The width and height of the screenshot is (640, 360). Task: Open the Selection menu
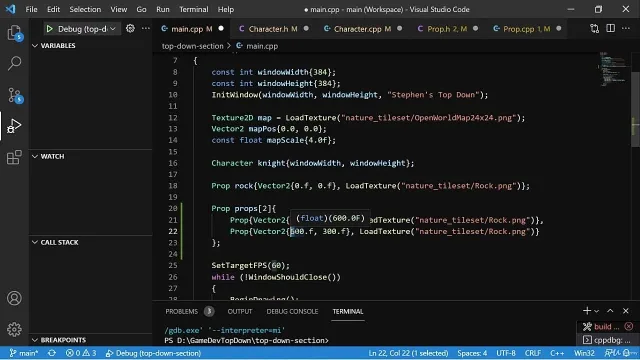click(x=85, y=9)
